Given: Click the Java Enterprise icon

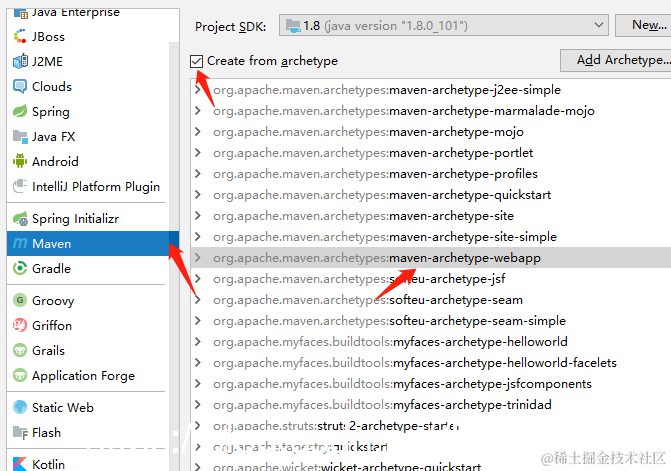Looking at the screenshot, I should coord(21,13).
